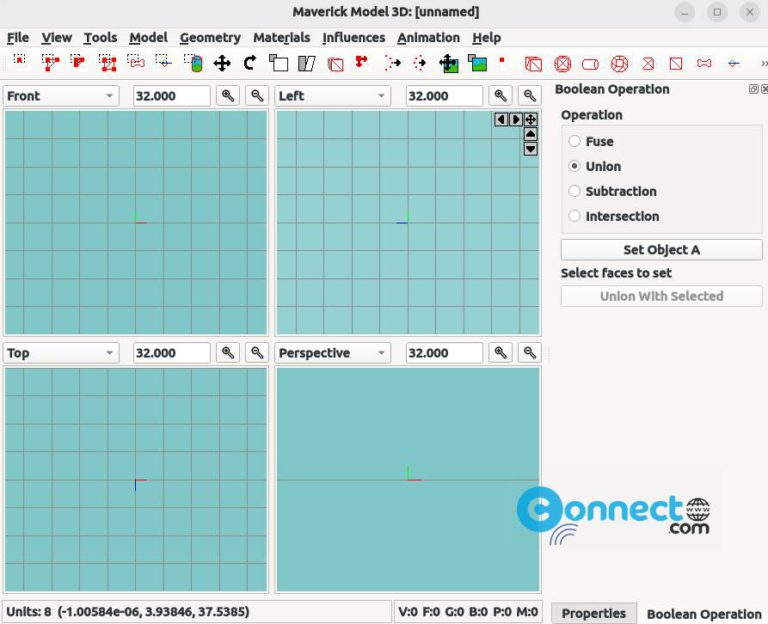Choose the Intersection operation
The image size is (768, 624).
click(575, 217)
